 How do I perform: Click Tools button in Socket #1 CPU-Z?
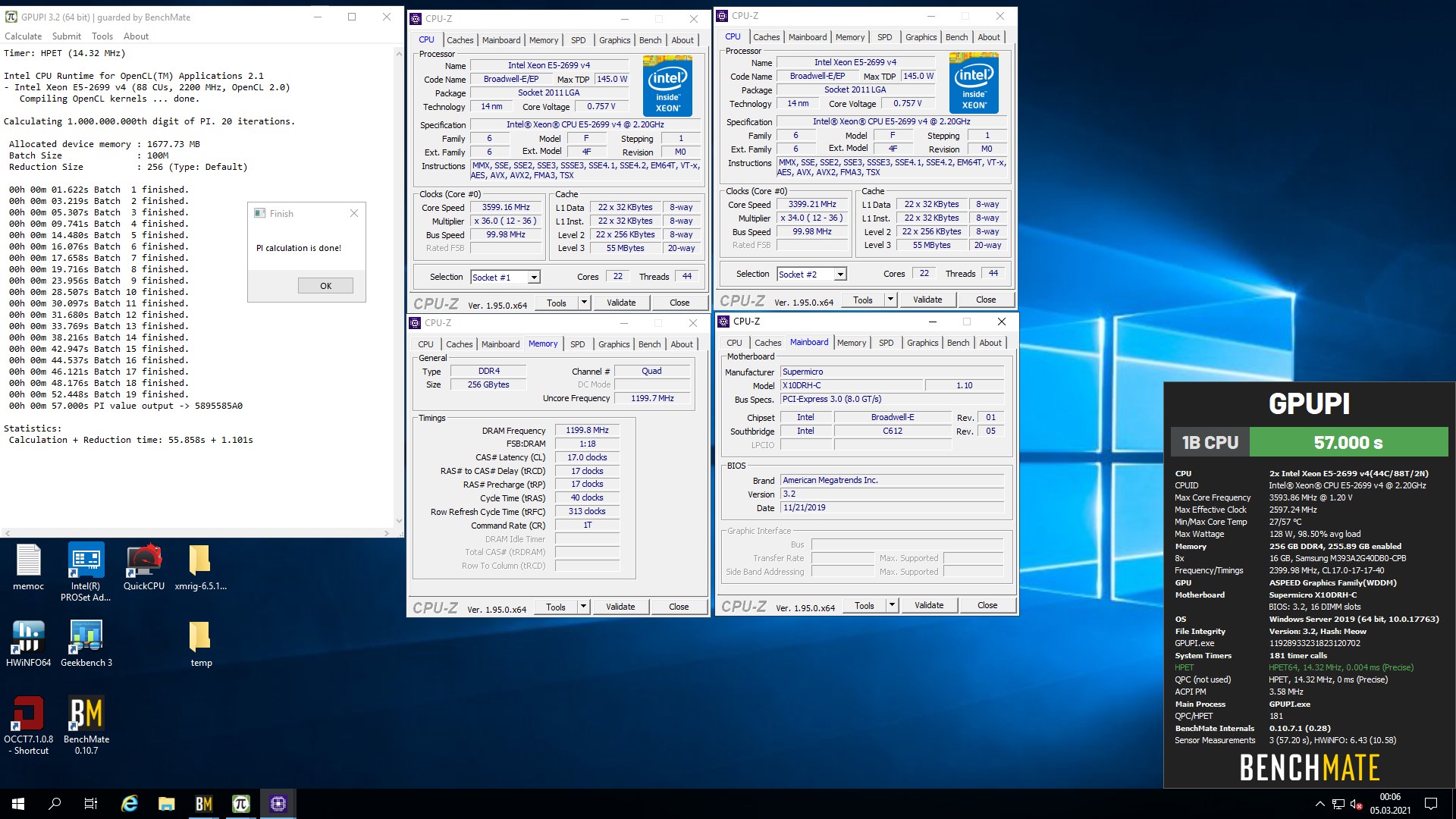pos(557,303)
